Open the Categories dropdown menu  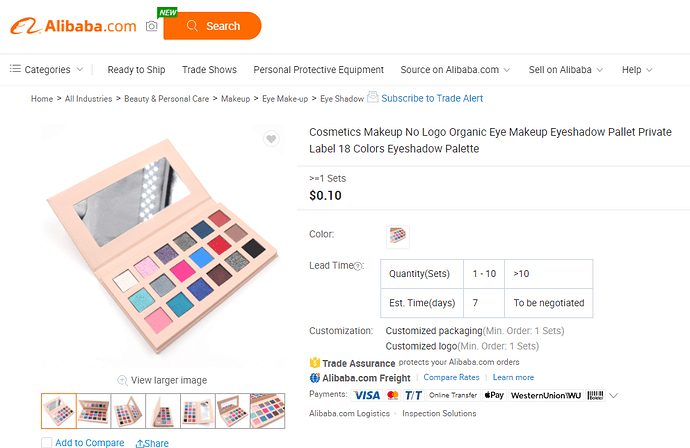[x=47, y=70]
